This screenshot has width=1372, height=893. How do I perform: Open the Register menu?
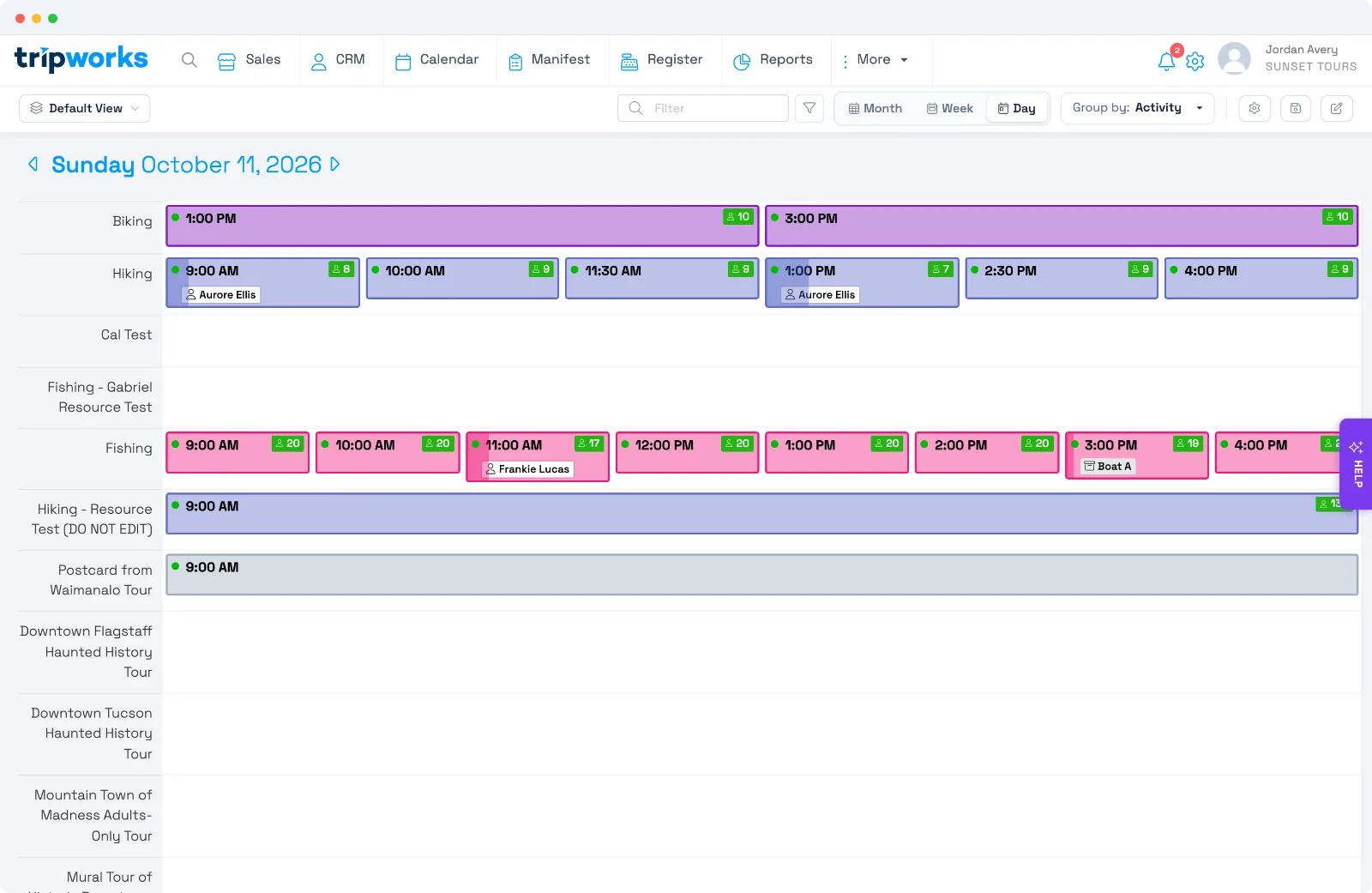pyautogui.click(x=661, y=60)
